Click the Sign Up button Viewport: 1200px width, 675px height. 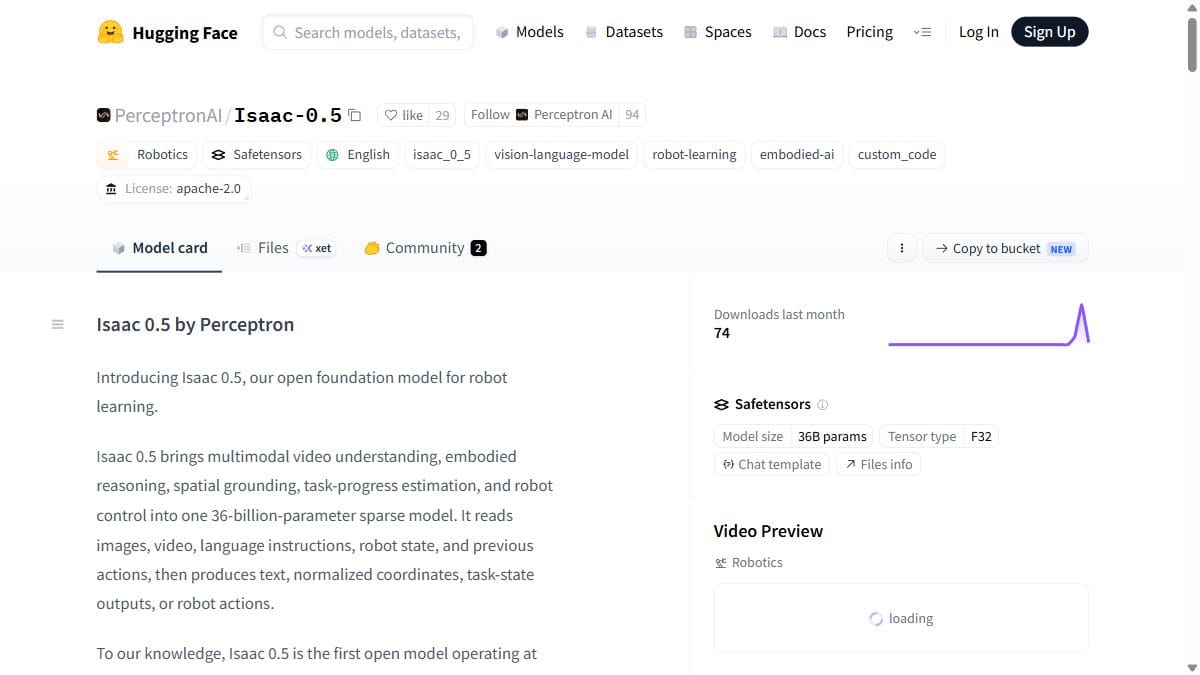tap(1049, 32)
